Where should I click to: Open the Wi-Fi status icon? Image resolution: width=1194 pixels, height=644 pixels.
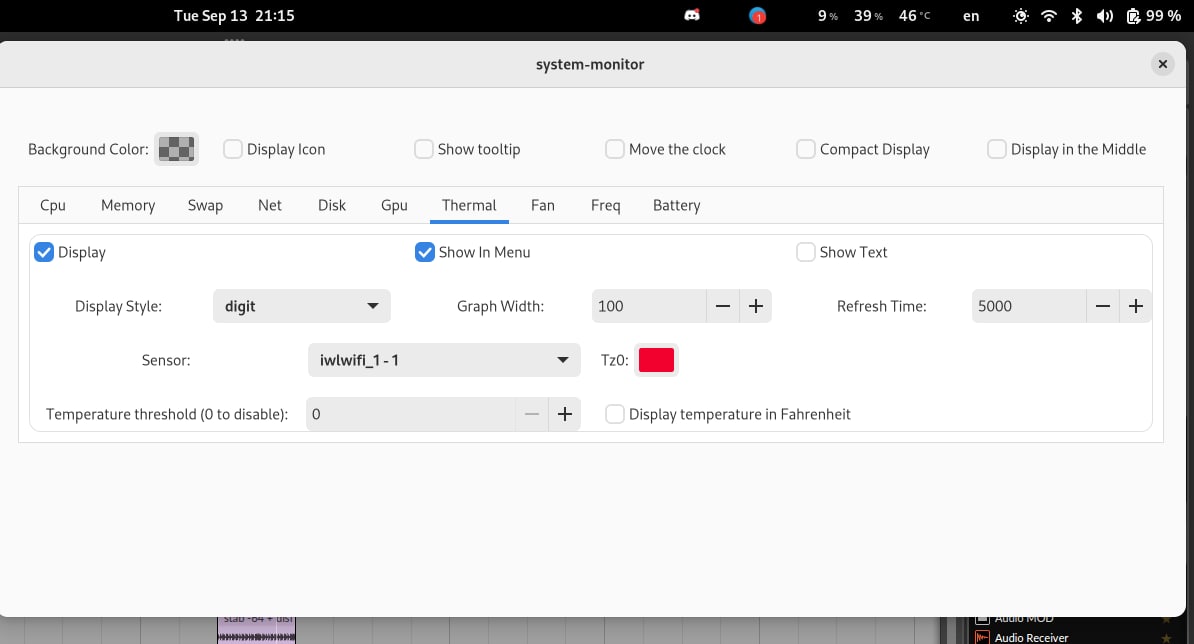coord(1049,15)
